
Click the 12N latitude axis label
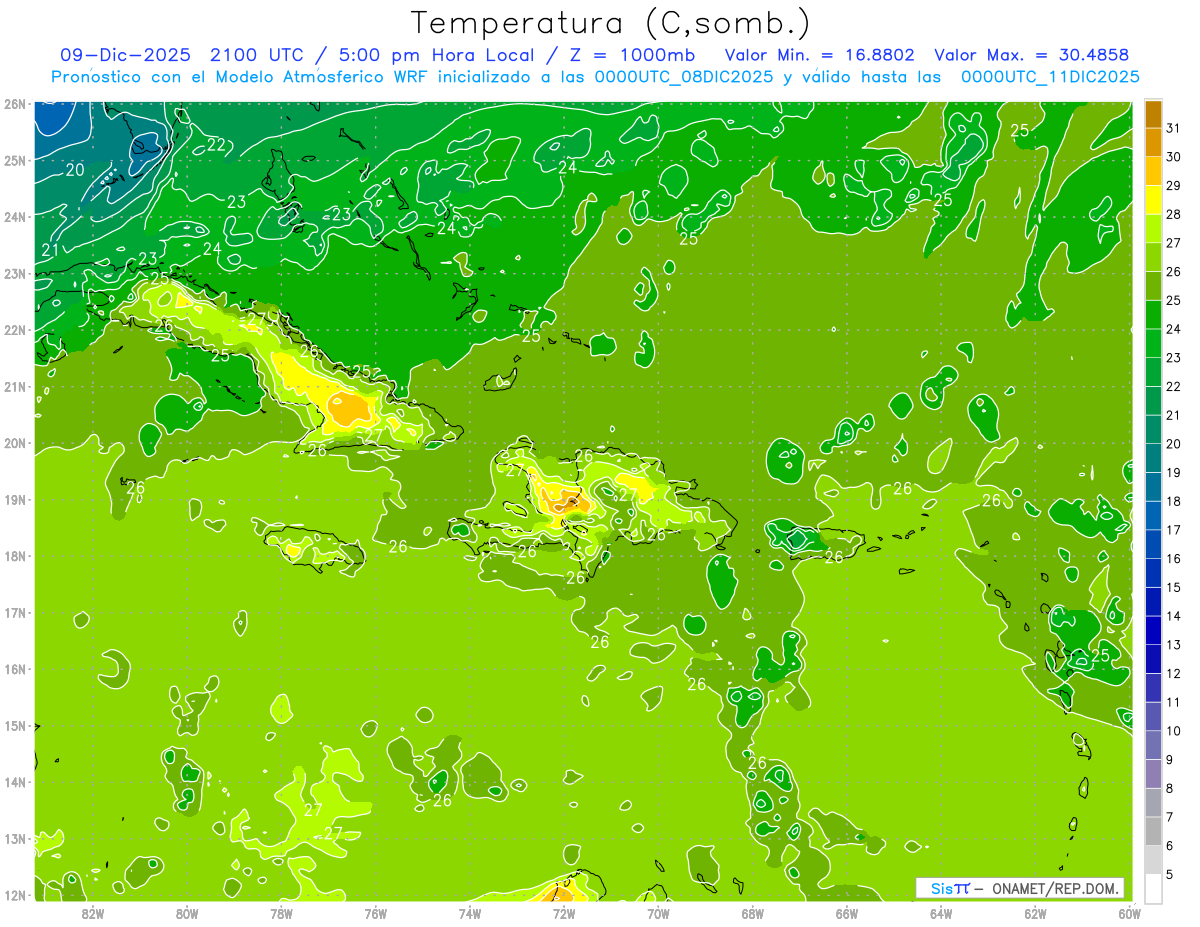click(15, 895)
